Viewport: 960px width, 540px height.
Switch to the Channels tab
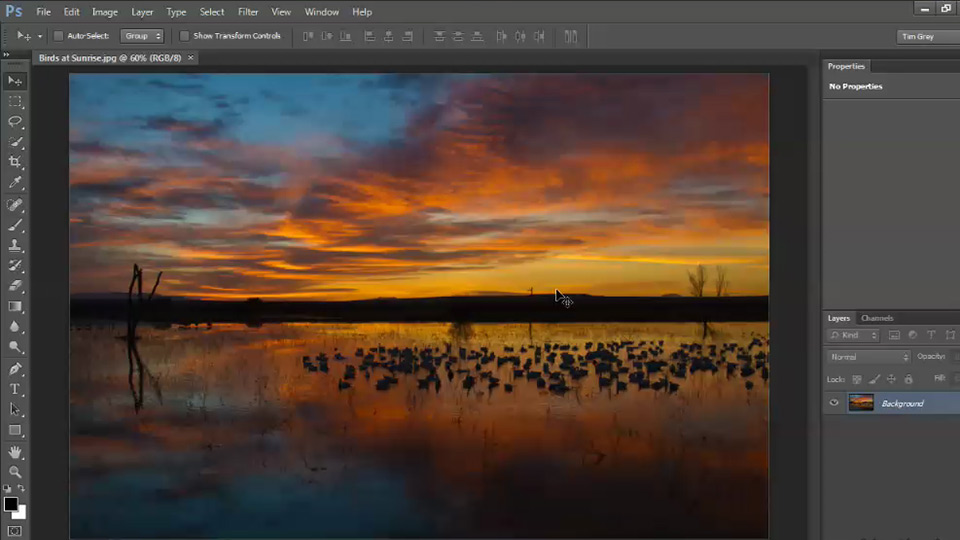[877, 318]
